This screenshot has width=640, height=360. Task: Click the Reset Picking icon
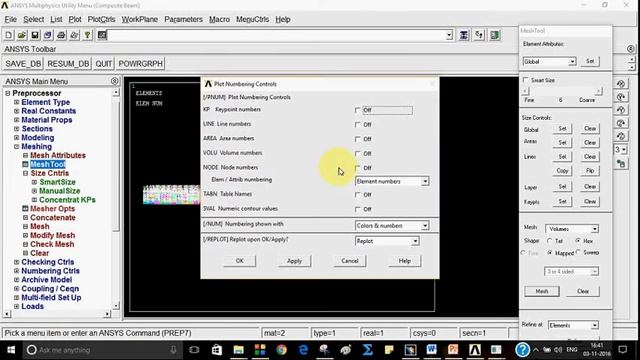479,35
